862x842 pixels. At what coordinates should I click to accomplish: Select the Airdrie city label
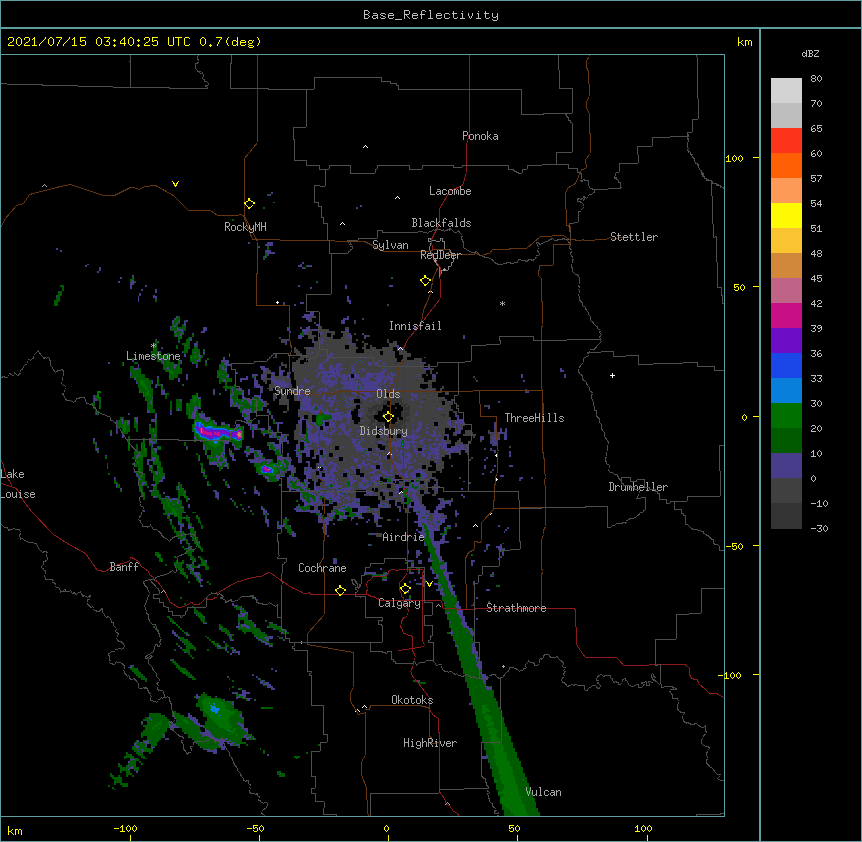pyautogui.click(x=404, y=537)
